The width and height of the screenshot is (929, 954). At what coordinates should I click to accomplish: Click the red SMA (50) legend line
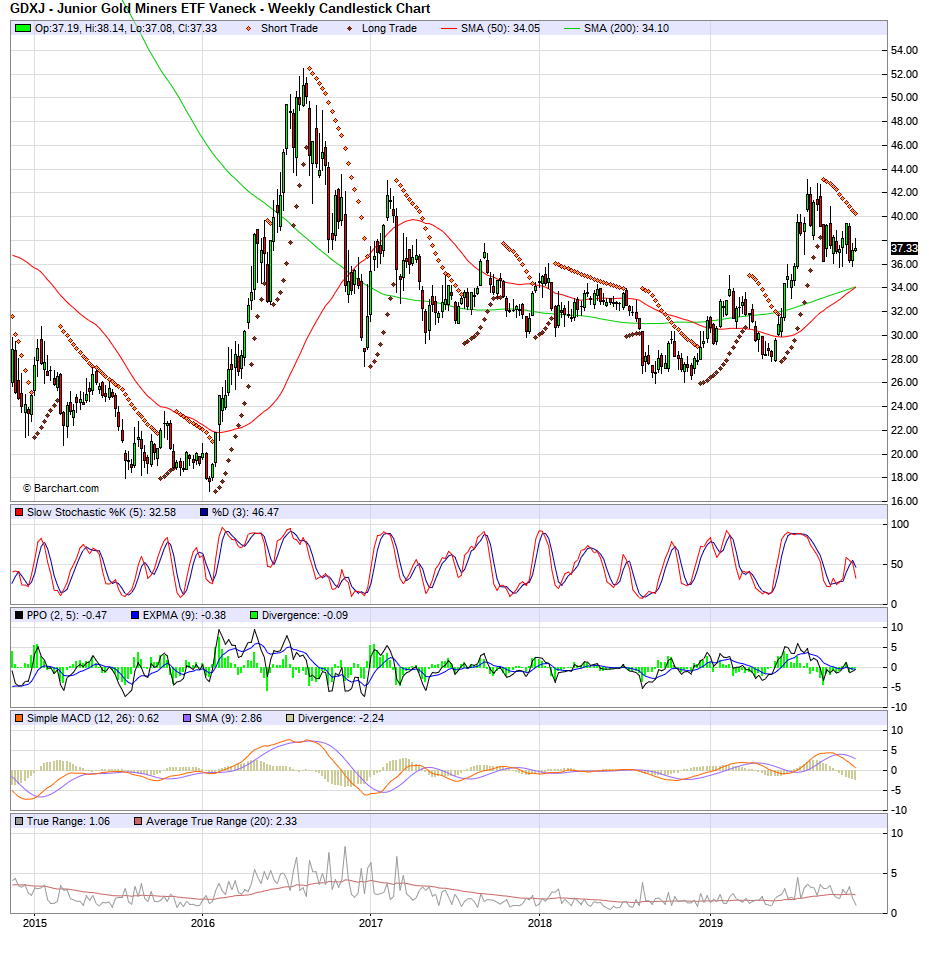[x=449, y=29]
